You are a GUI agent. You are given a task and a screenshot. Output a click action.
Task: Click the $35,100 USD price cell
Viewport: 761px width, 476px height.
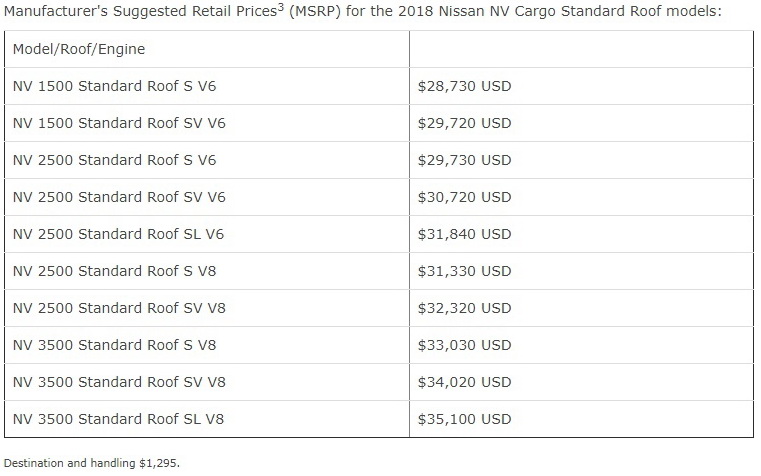click(464, 419)
